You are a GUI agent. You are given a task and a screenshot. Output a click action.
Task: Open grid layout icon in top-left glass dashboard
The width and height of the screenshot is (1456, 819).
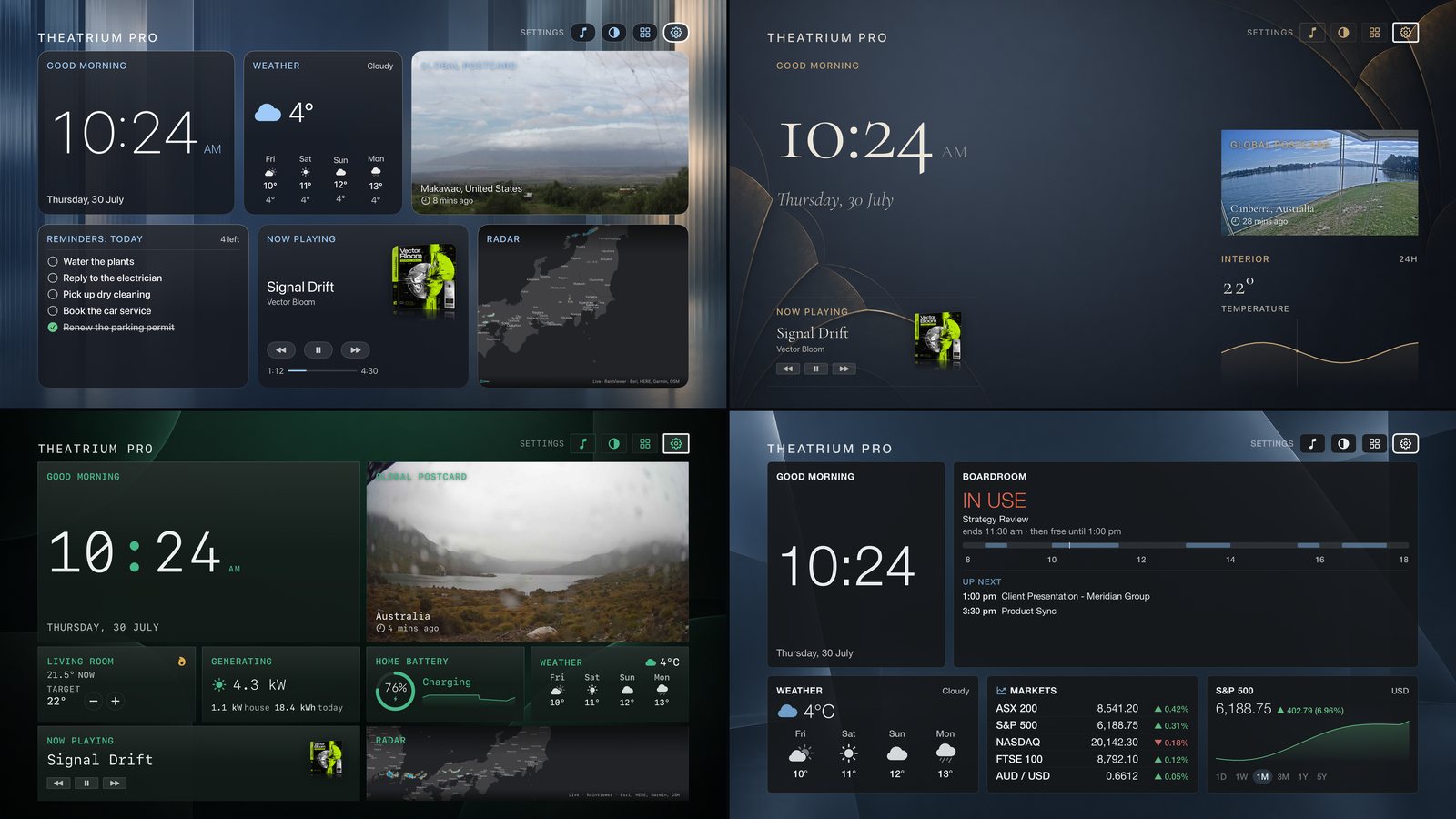tap(645, 33)
